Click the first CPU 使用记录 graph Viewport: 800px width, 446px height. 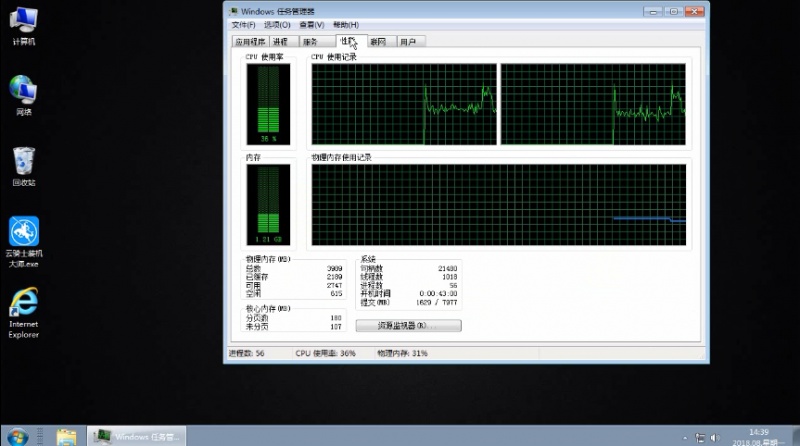click(x=404, y=104)
